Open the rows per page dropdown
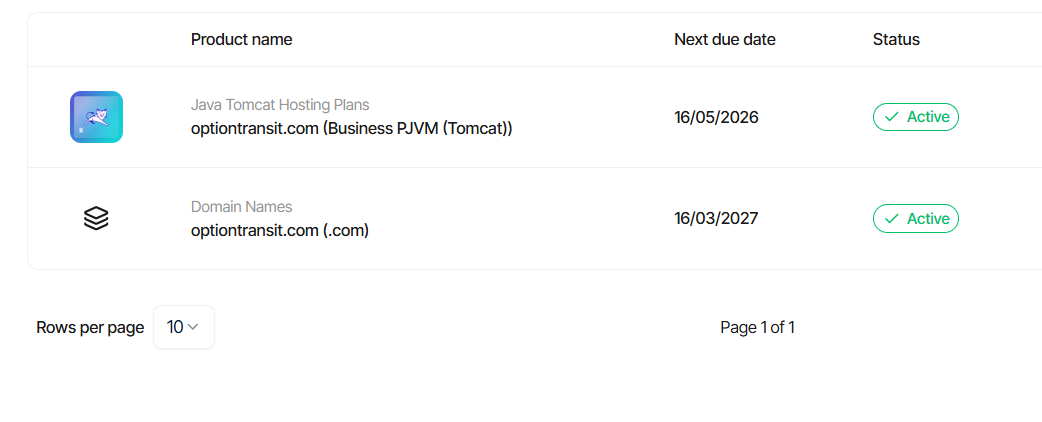The width and height of the screenshot is (1042, 422). click(x=184, y=327)
